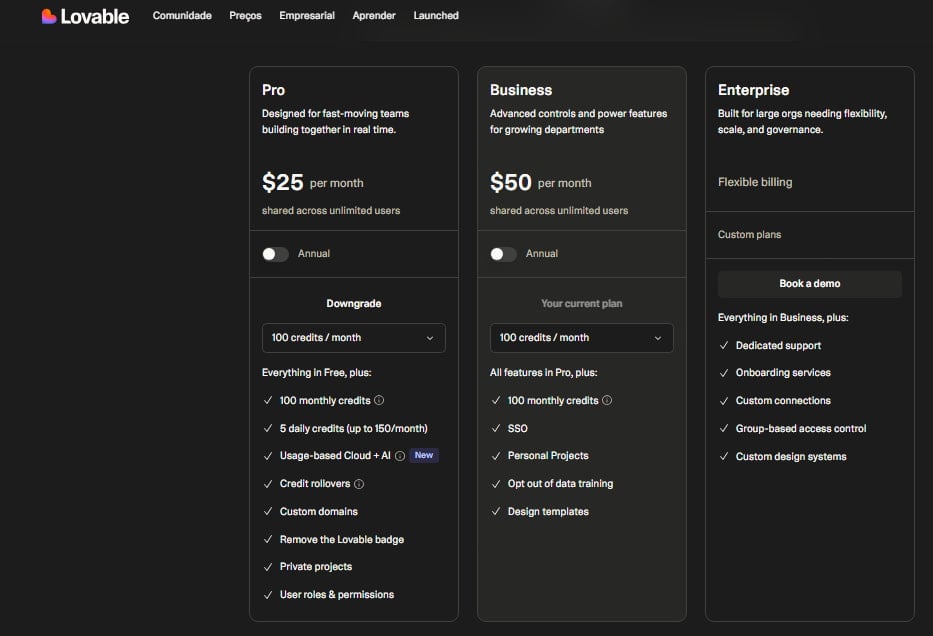
Task: Click info icon beside Usage-based Cloud + AI
Action: click(400, 456)
